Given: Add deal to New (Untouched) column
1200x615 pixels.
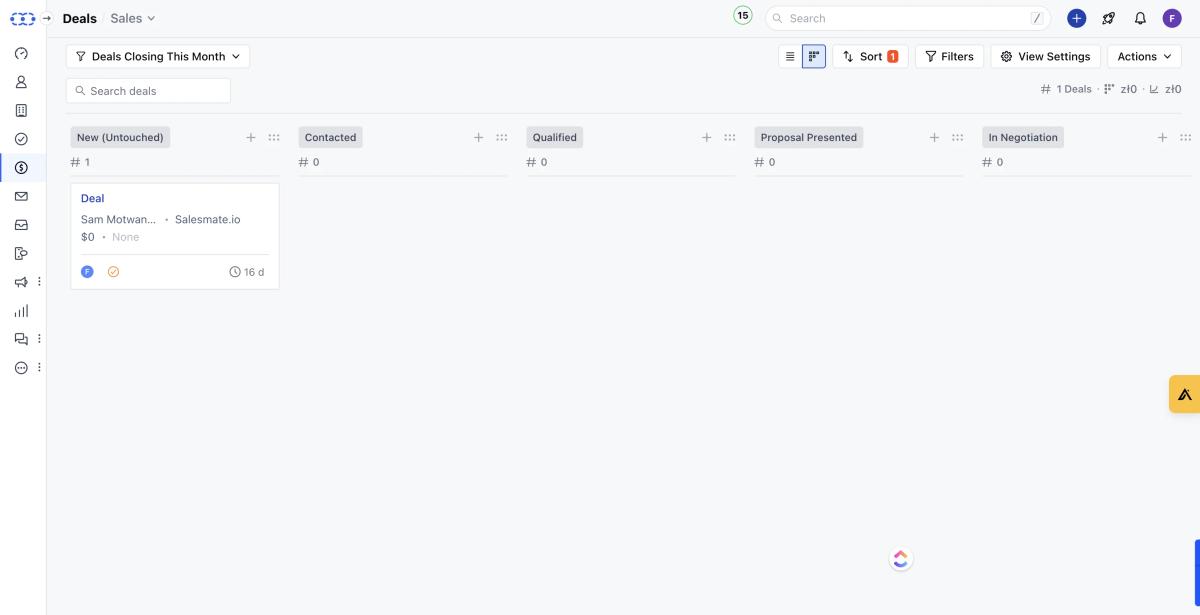Looking at the screenshot, I should coord(251,138).
